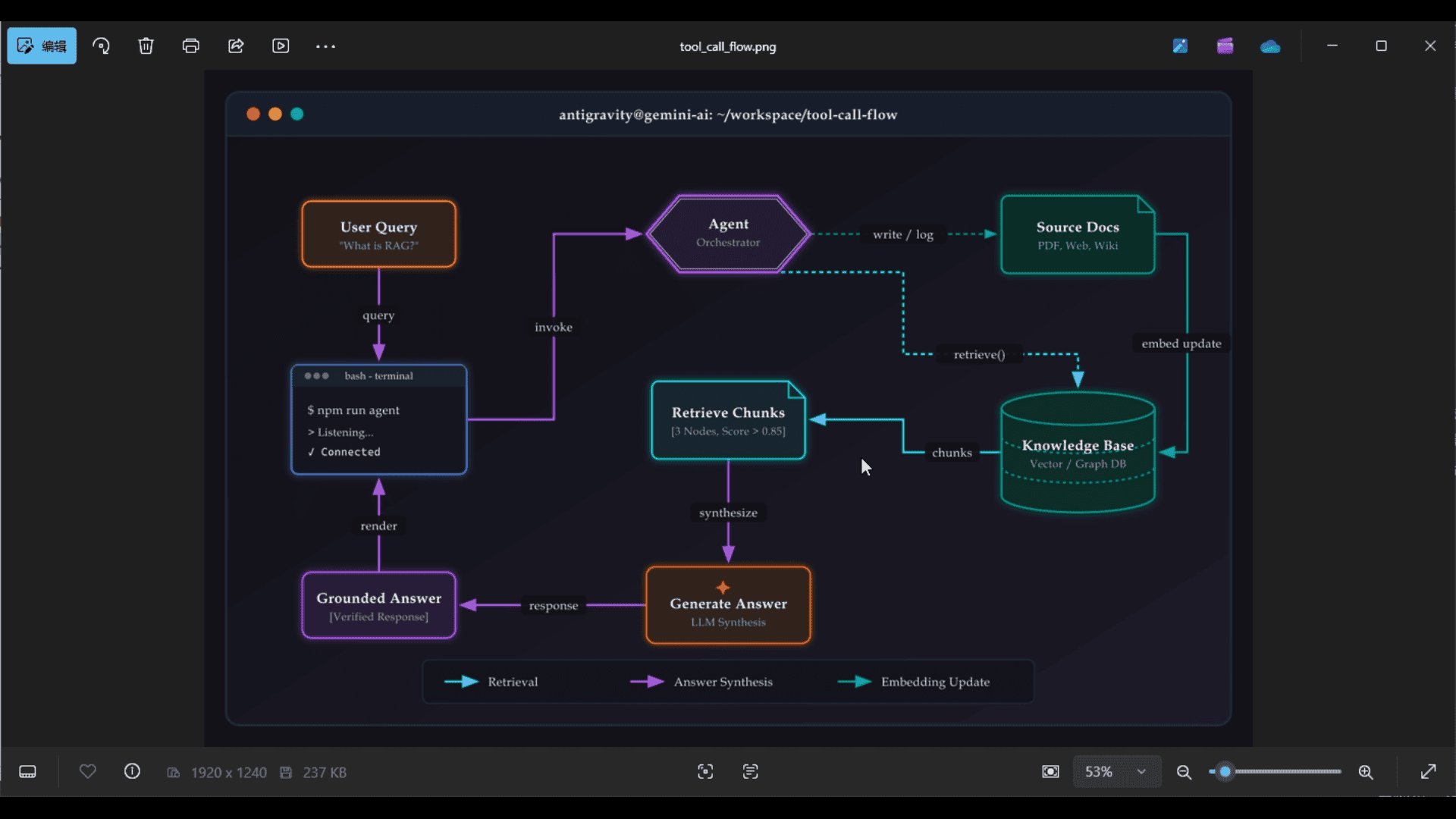Open the Edit image button
Viewport: 1456px width, 819px height.
(x=42, y=46)
